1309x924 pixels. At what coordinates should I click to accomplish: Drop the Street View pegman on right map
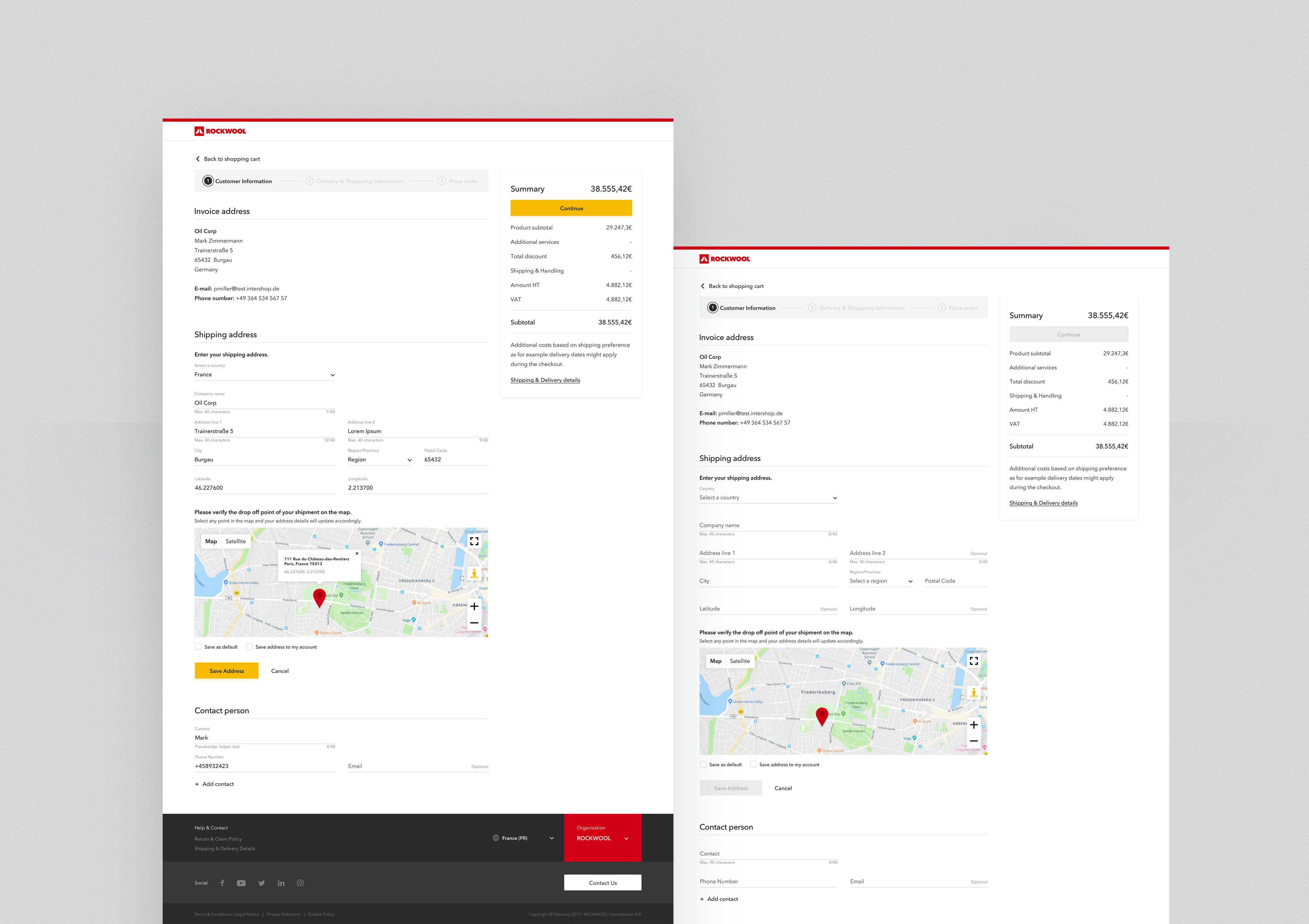click(974, 693)
